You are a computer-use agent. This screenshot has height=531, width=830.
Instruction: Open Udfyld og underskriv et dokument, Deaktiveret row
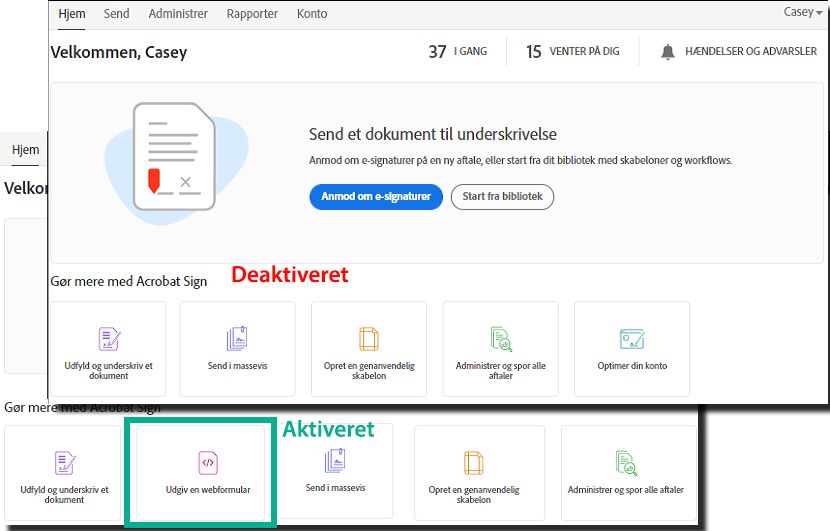pos(109,371)
